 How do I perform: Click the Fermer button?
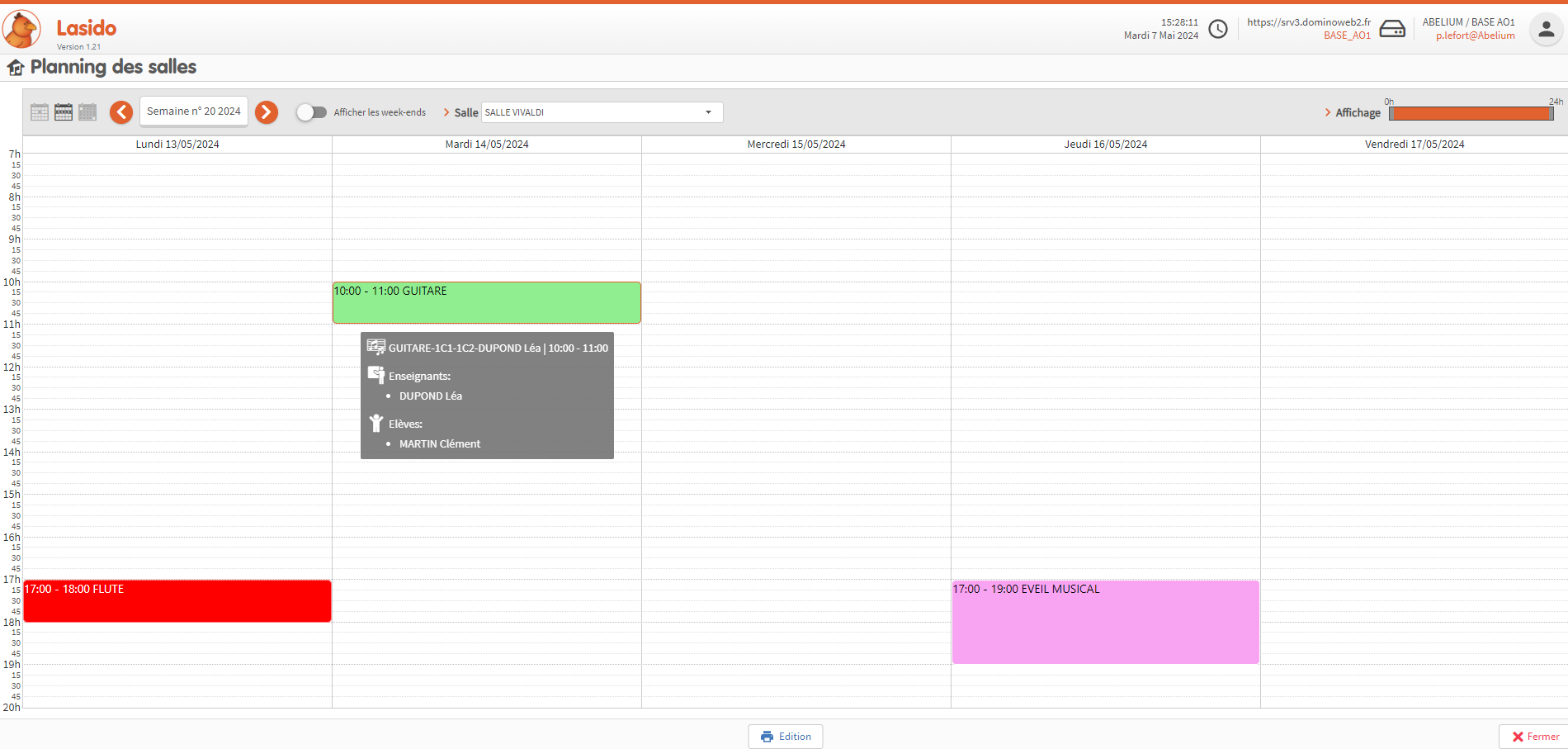point(1534,737)
